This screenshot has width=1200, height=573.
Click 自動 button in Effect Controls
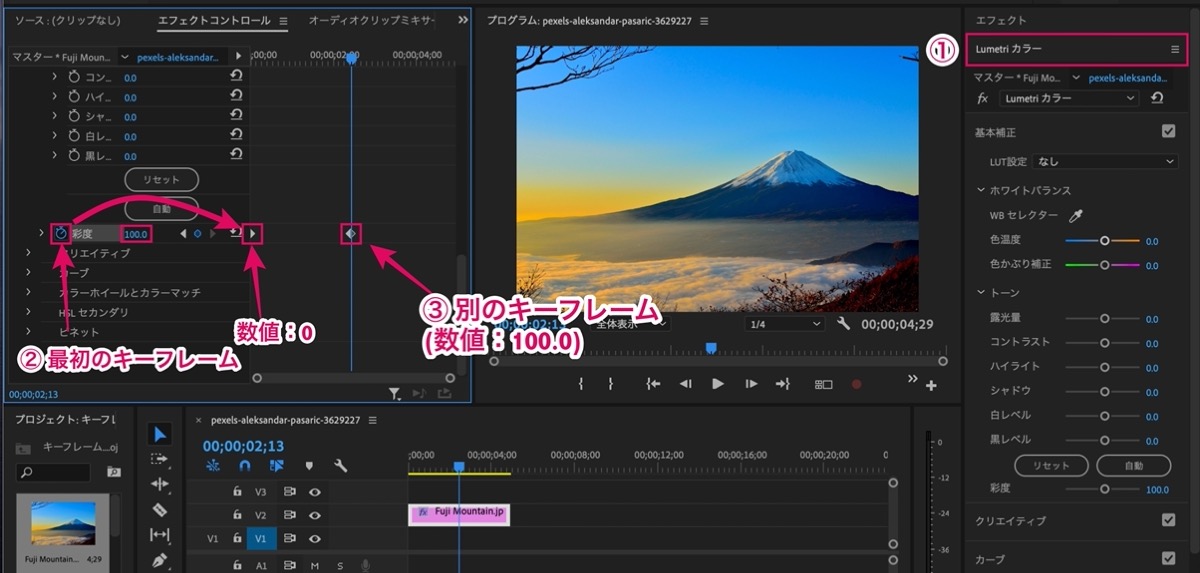coord(161,210)
